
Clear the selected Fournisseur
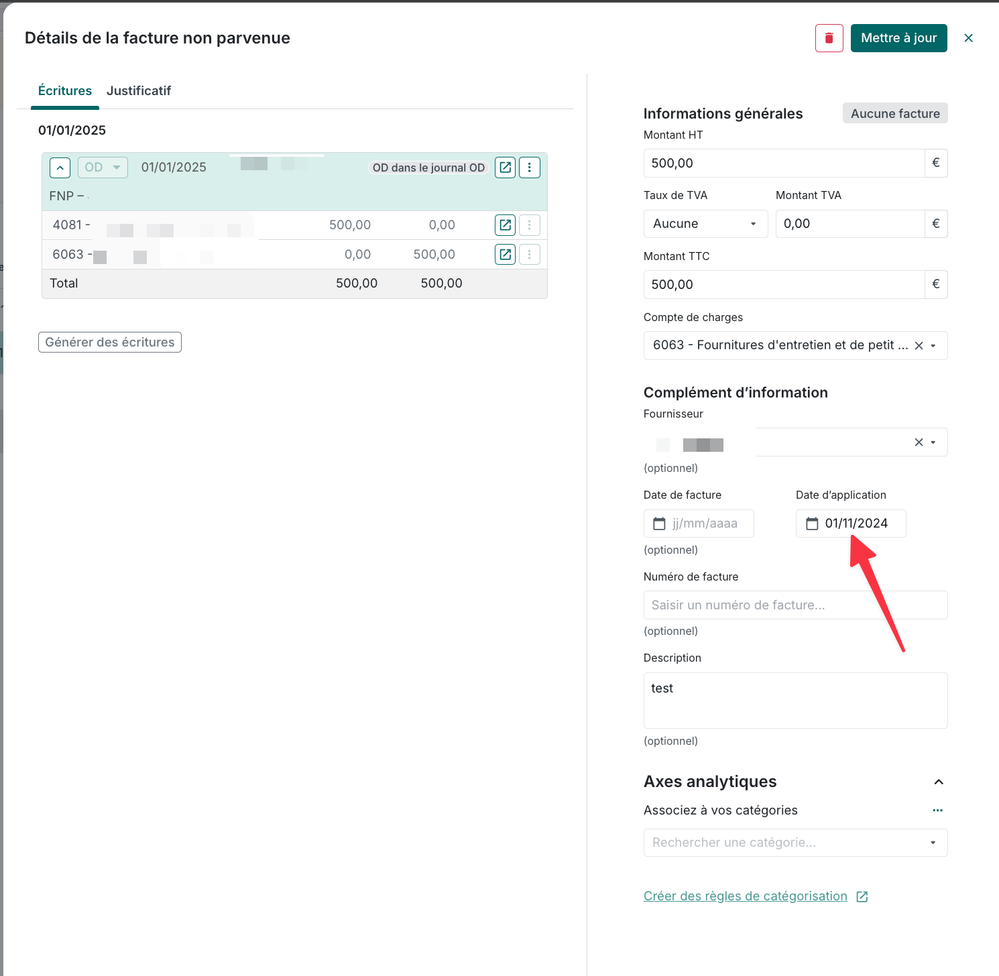(x=918, y=442)
